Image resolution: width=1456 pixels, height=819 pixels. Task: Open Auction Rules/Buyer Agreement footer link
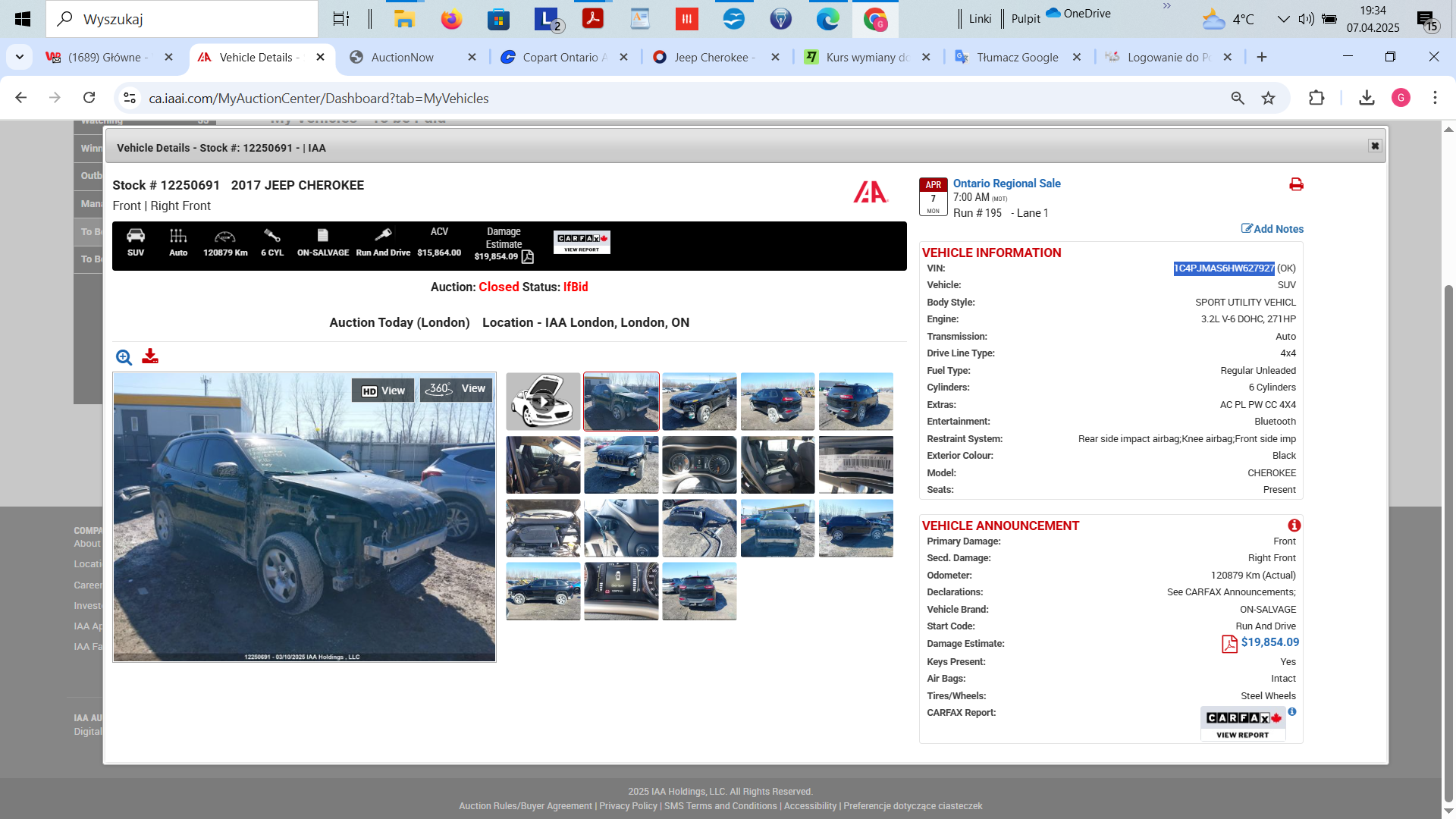pyautogui.click(x=526, y=806)
